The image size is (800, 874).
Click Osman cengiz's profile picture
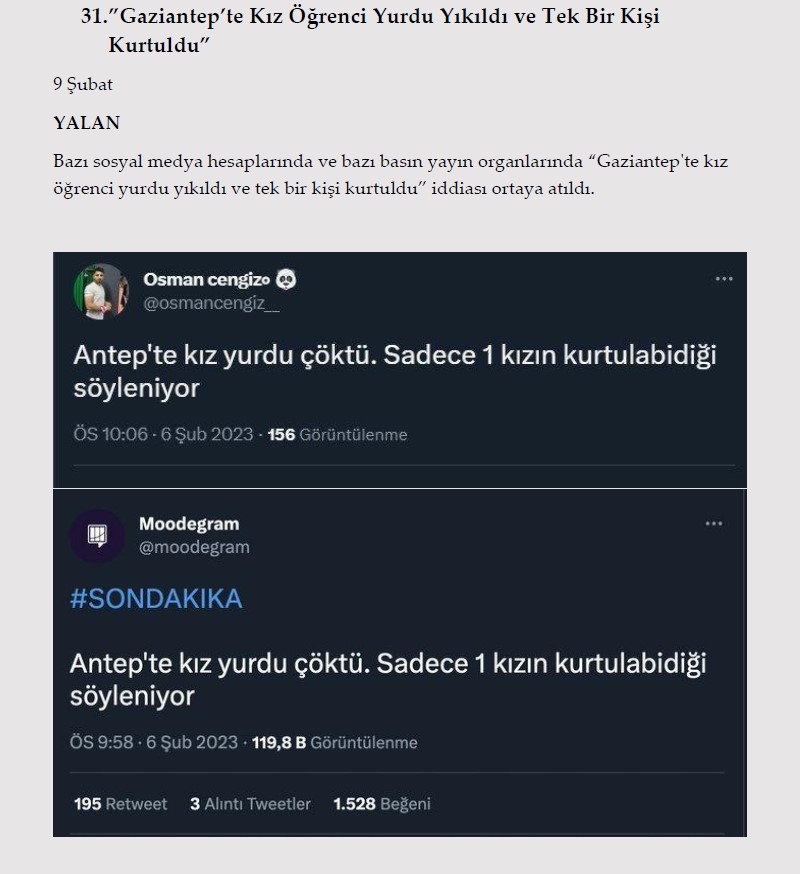(x=97, y=288)
